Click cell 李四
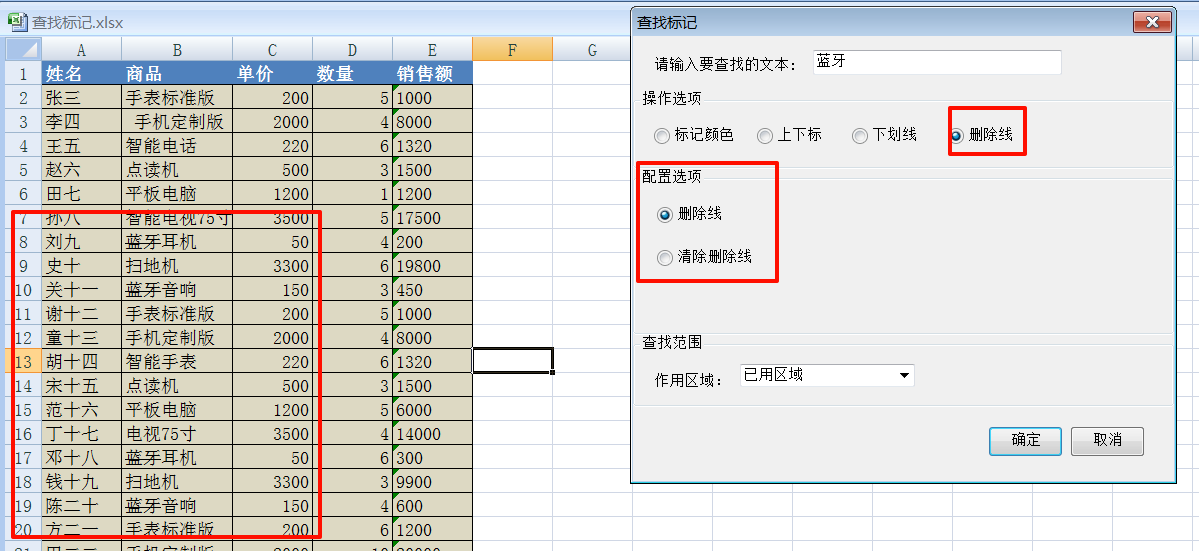 81,122
